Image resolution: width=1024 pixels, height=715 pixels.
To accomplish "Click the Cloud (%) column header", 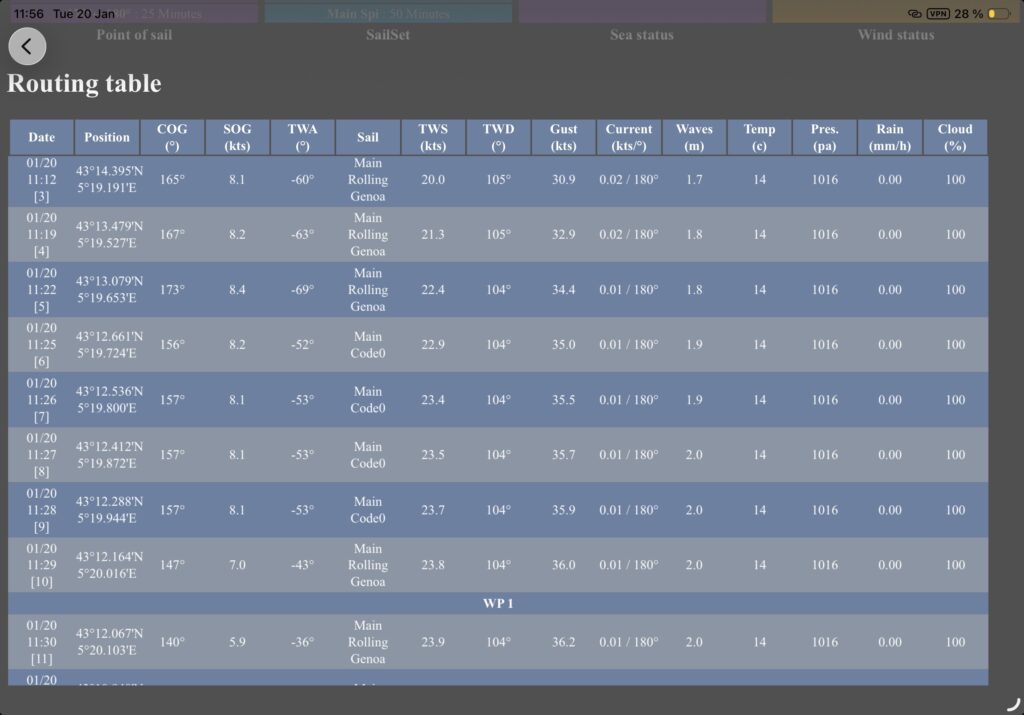I will click(x=955, y=136).
